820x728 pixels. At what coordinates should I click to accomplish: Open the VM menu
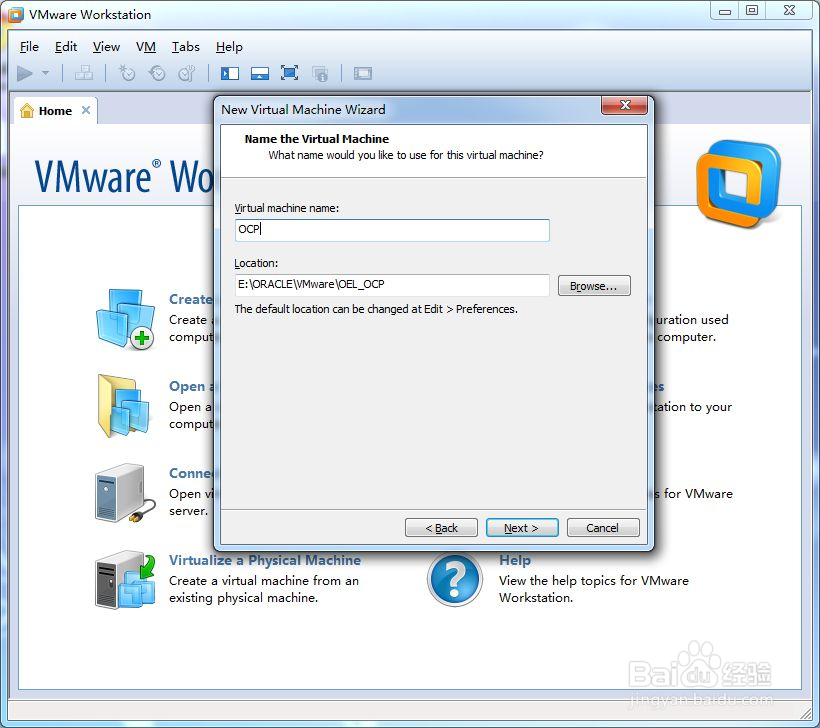pyautogui.click(x=146, y=47)
